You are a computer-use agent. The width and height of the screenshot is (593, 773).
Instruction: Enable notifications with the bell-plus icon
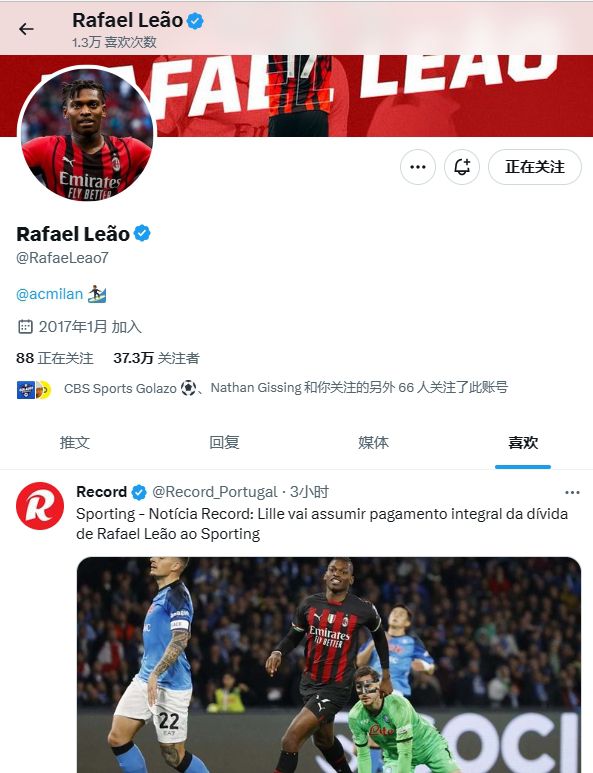point(462,167)
